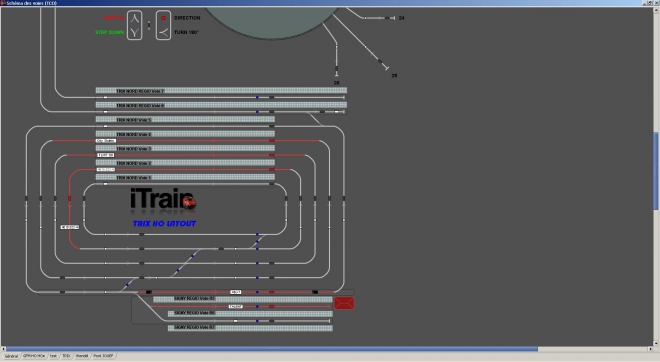Click the turntable STEP DOWN button
Image resolution: width=660 pixels, height=362 pixels.
click(x=135, y=32)
